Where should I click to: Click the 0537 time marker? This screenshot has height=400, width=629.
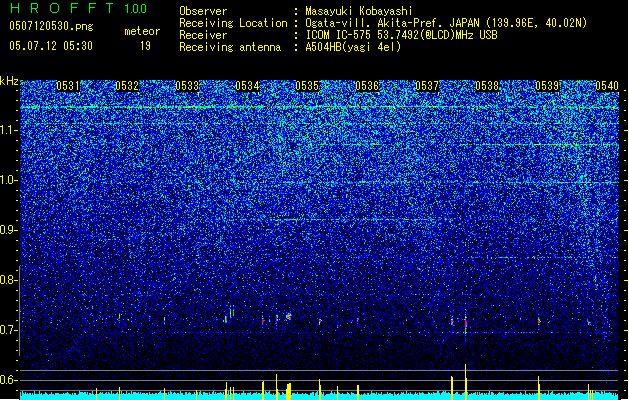[x=427, y=86]
